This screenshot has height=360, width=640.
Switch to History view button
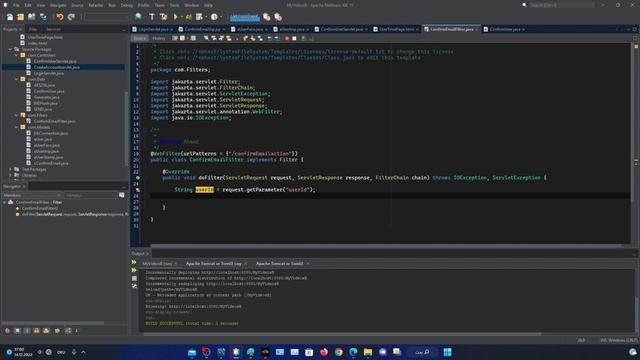pos(159,38)
